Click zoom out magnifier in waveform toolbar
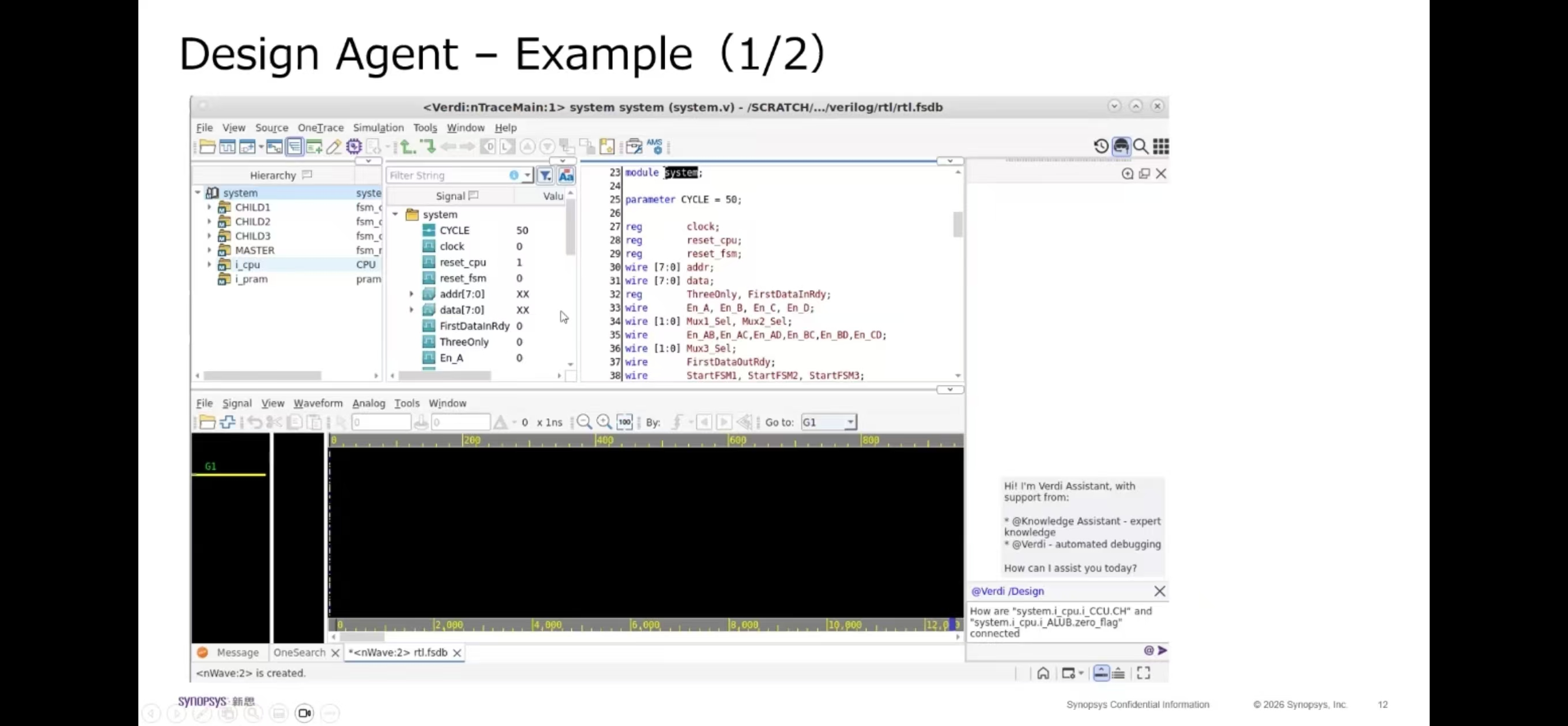 [584, 422]
